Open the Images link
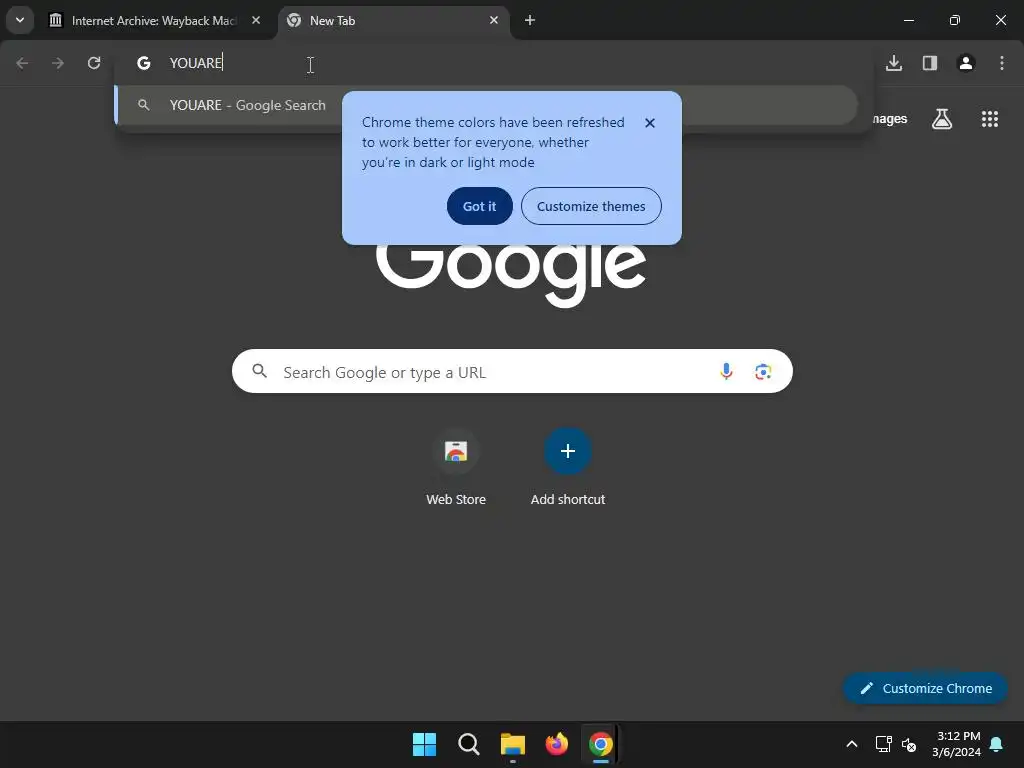The image size is (1024, 768). click(x=889, y=119)
